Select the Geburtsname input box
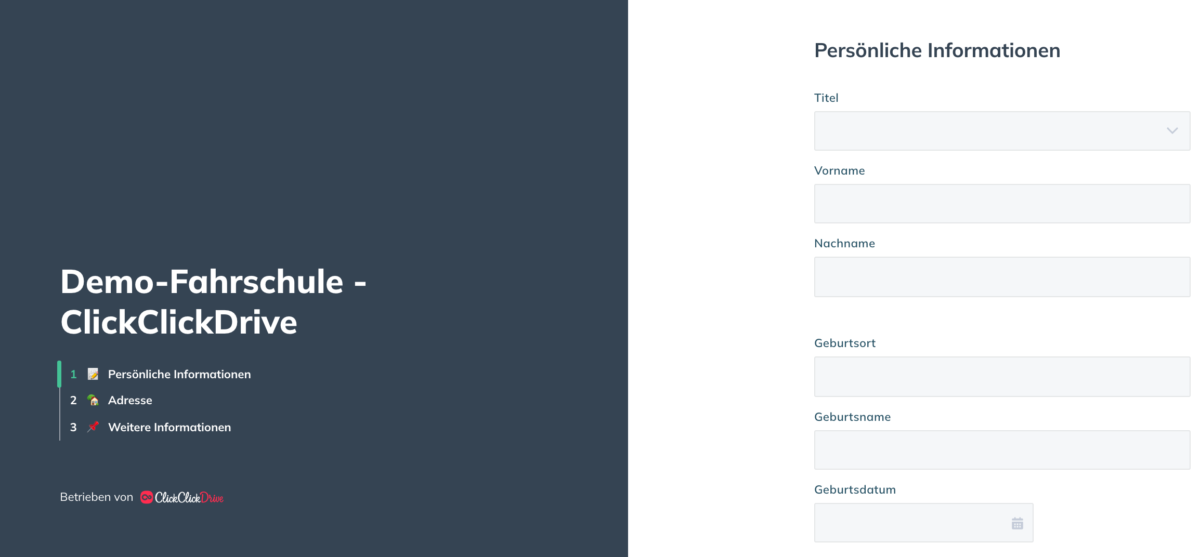1200x557 pixels. coord(1002,450)
